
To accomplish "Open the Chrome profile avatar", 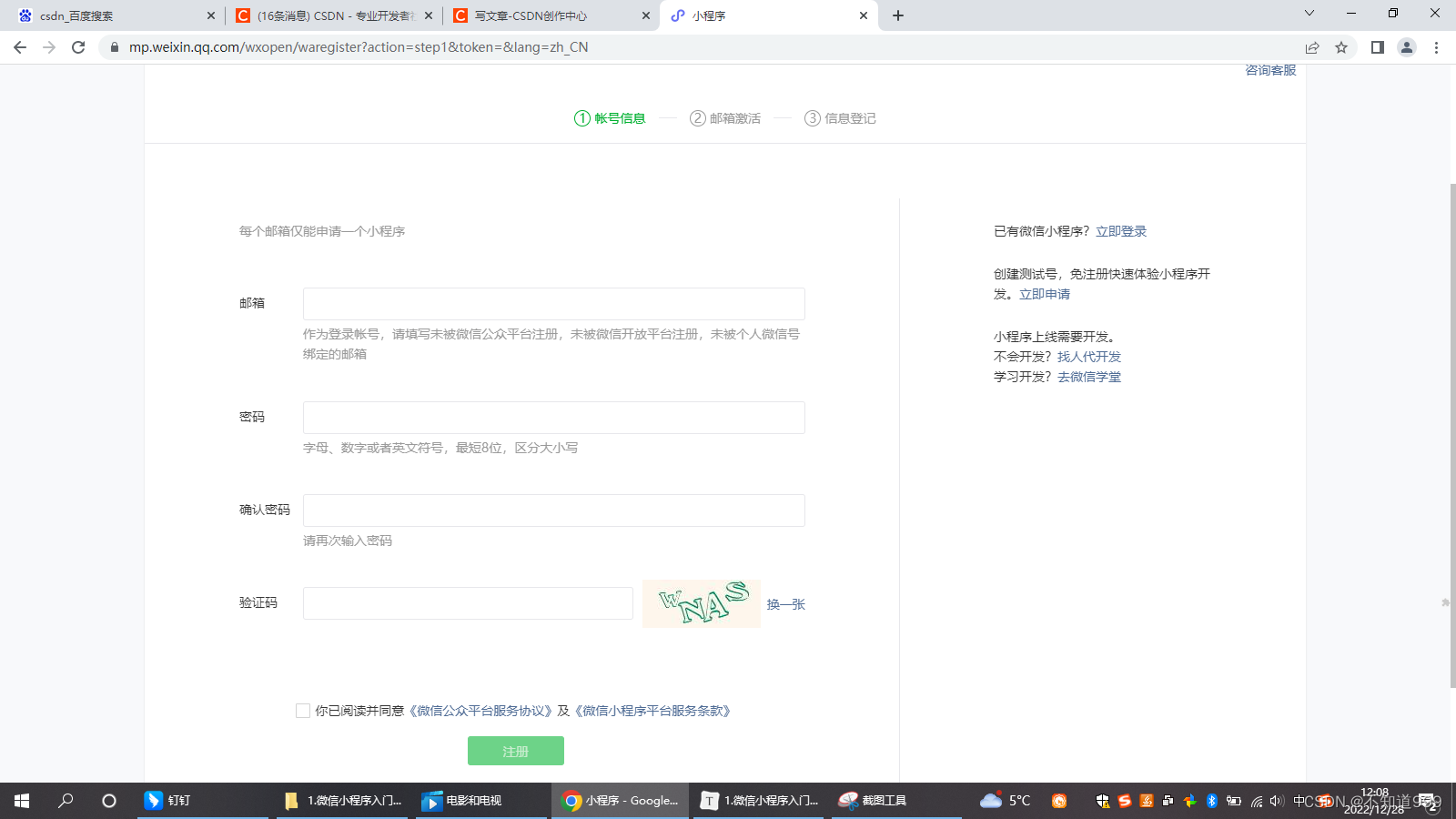I will [1407, 47].
